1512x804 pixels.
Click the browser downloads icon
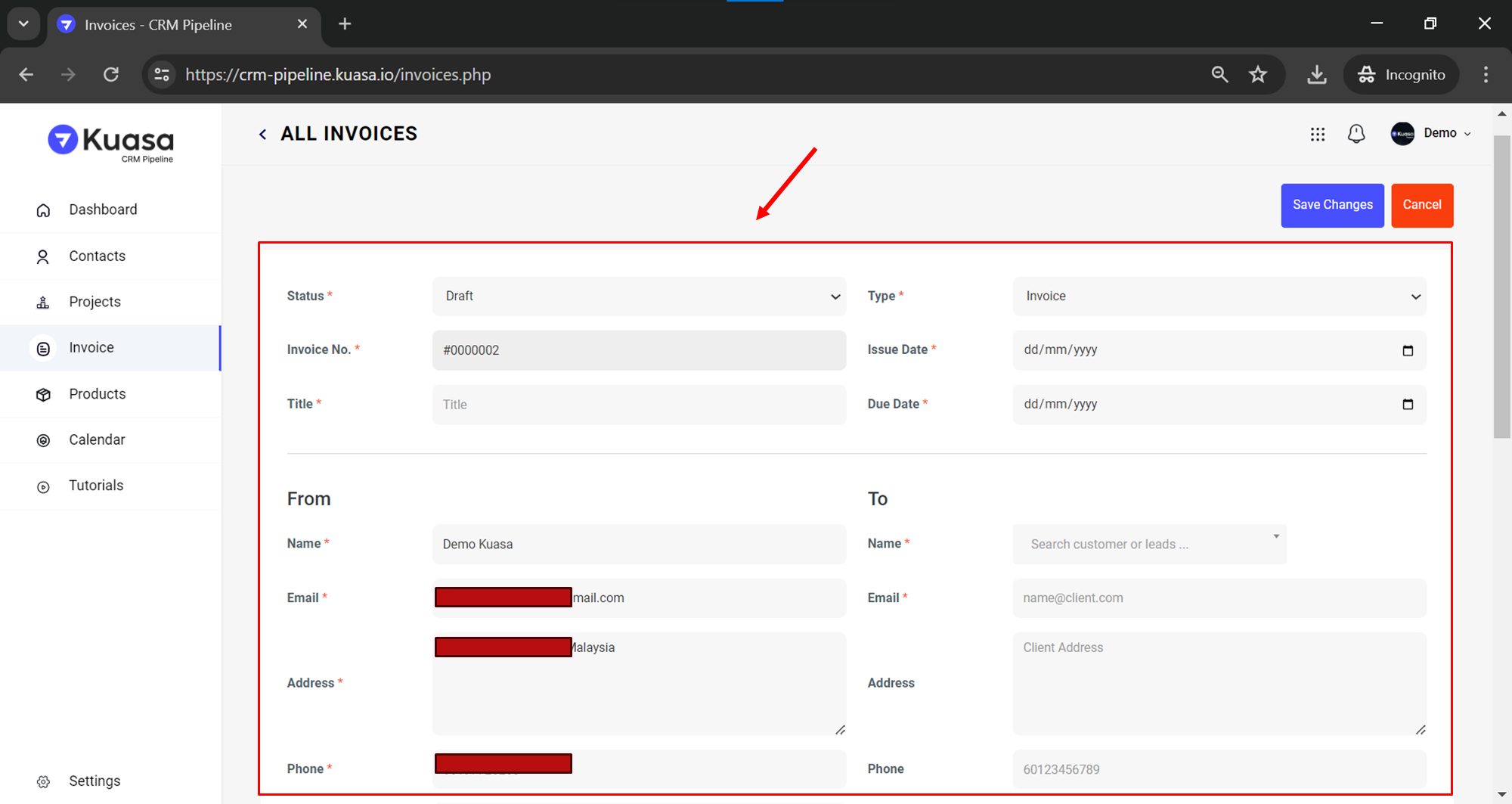(x=1317, y=74)
